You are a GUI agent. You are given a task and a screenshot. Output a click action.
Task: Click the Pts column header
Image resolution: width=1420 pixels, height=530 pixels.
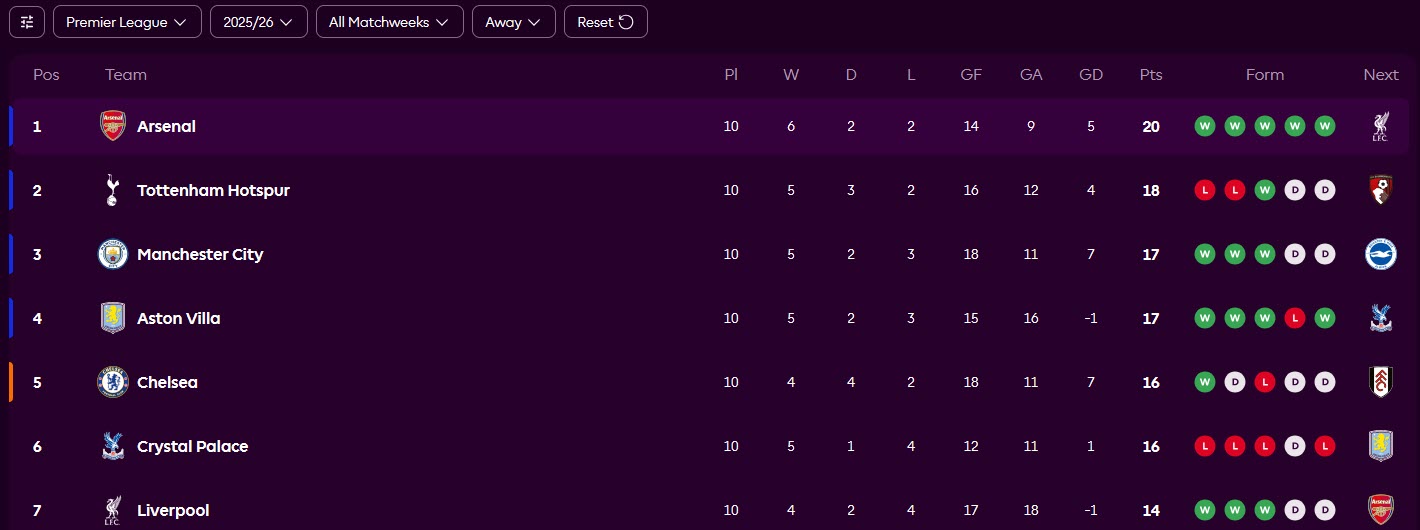[x=1151, y=75]
